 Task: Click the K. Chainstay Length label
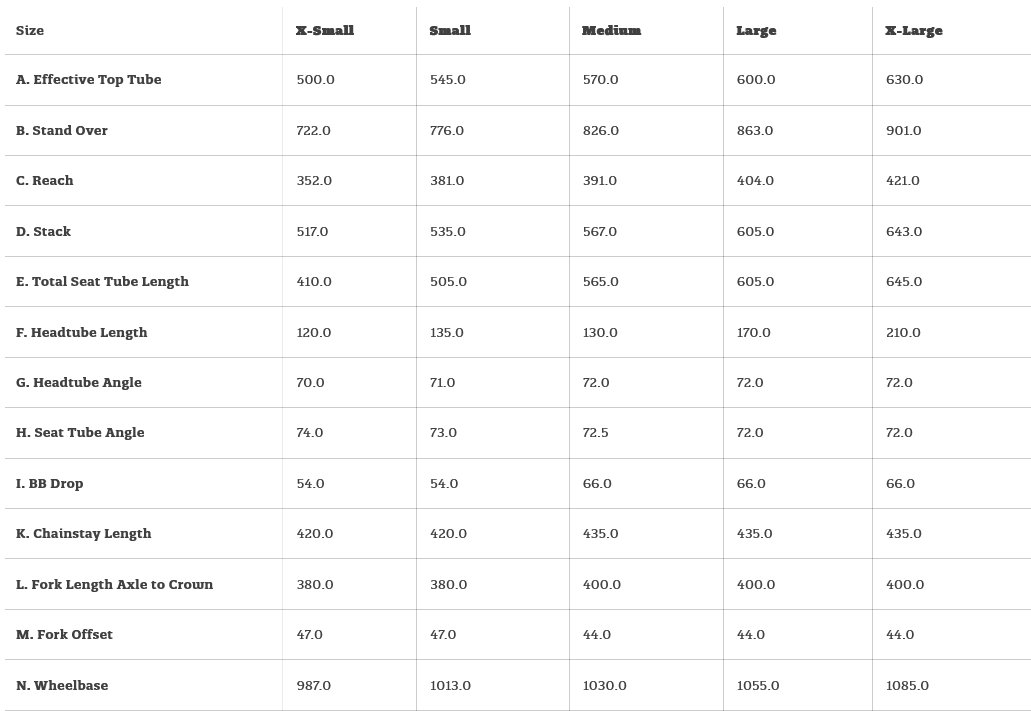click(84, 534)
